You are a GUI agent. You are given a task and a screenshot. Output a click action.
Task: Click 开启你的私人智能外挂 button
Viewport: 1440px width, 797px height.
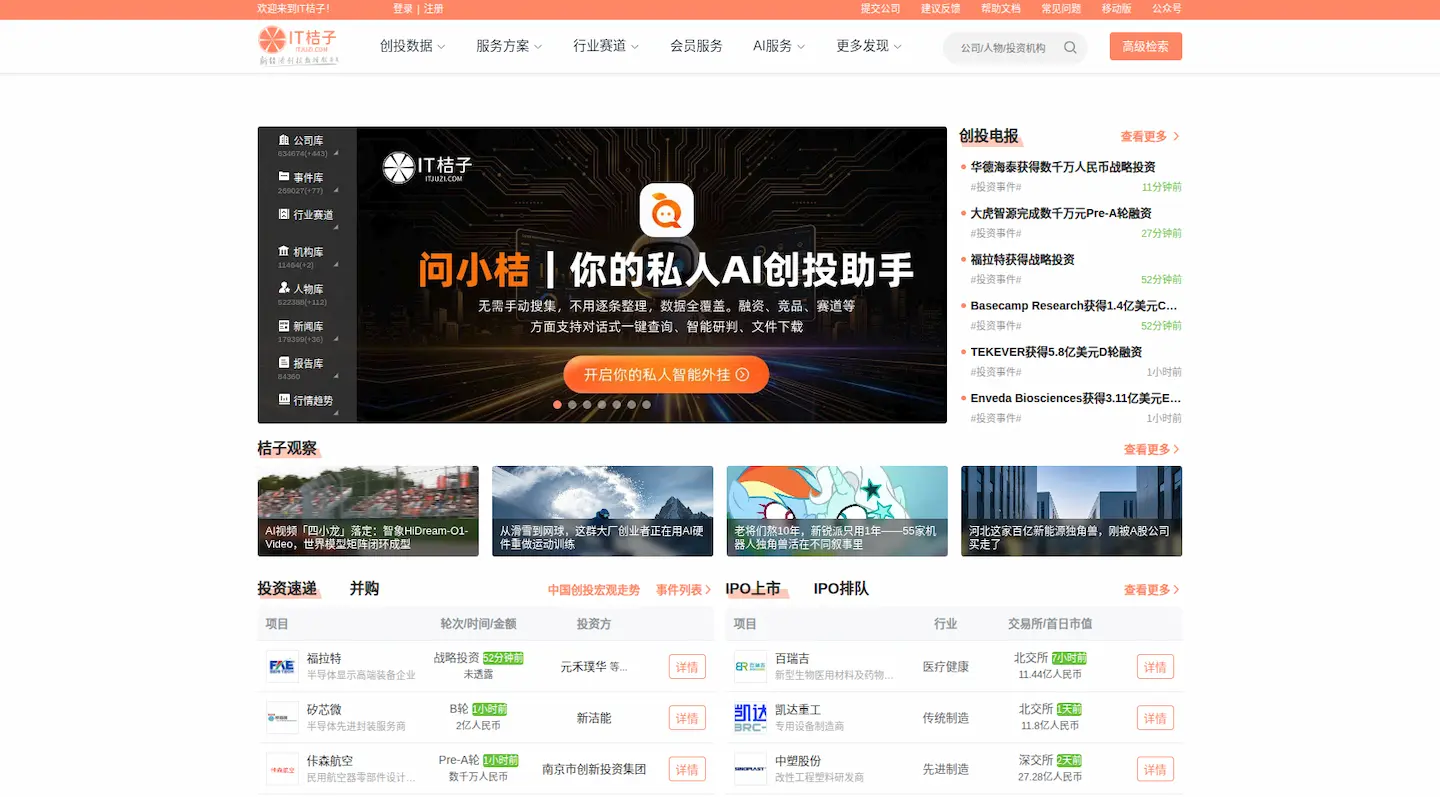click(x=666, y=374)
